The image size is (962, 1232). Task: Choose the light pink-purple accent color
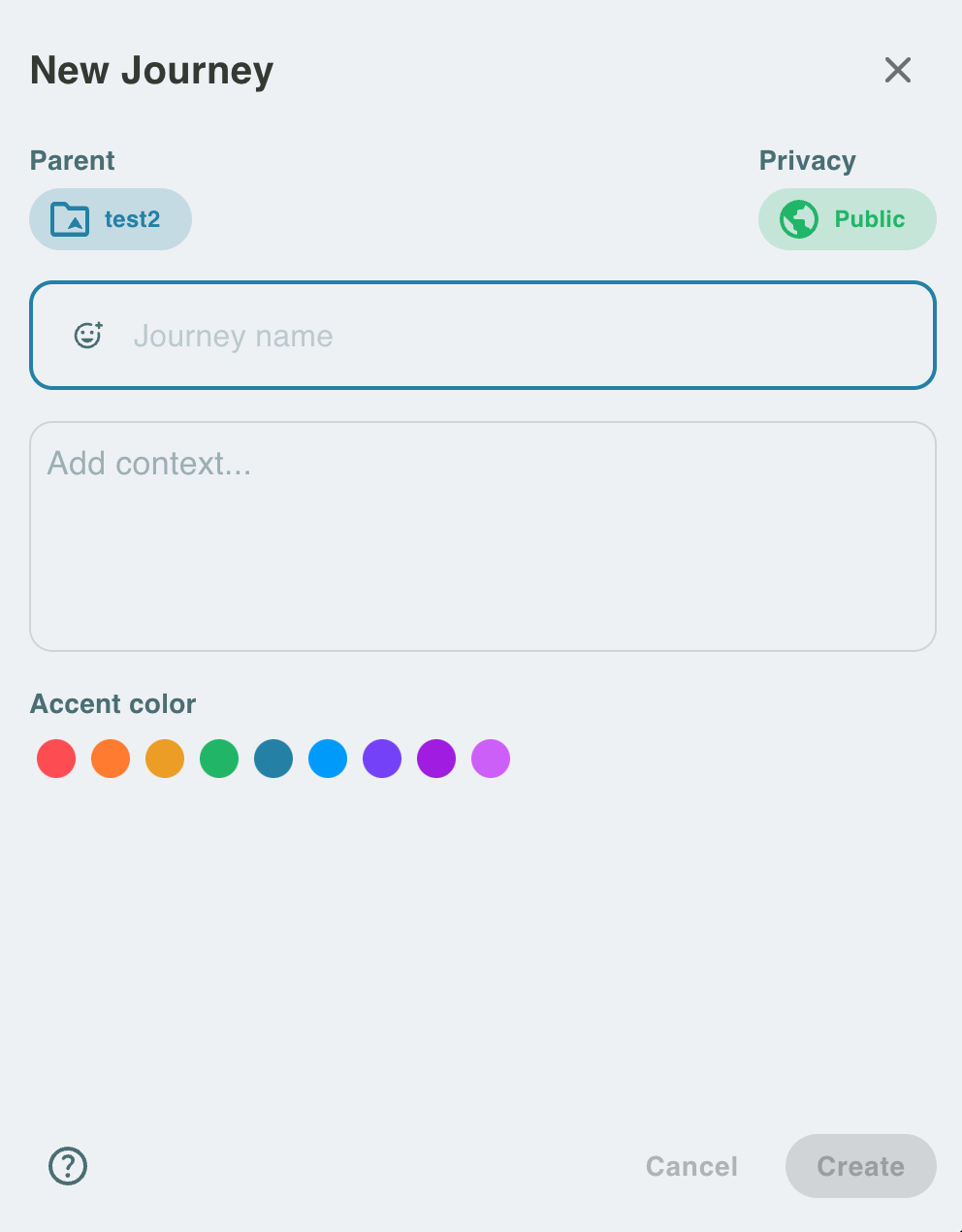[491, 759]
